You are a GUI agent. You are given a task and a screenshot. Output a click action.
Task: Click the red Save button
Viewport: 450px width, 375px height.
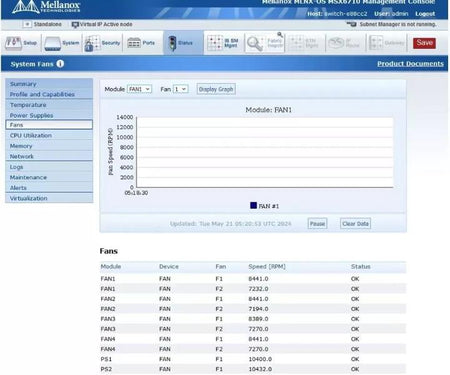tap(424, 43)
